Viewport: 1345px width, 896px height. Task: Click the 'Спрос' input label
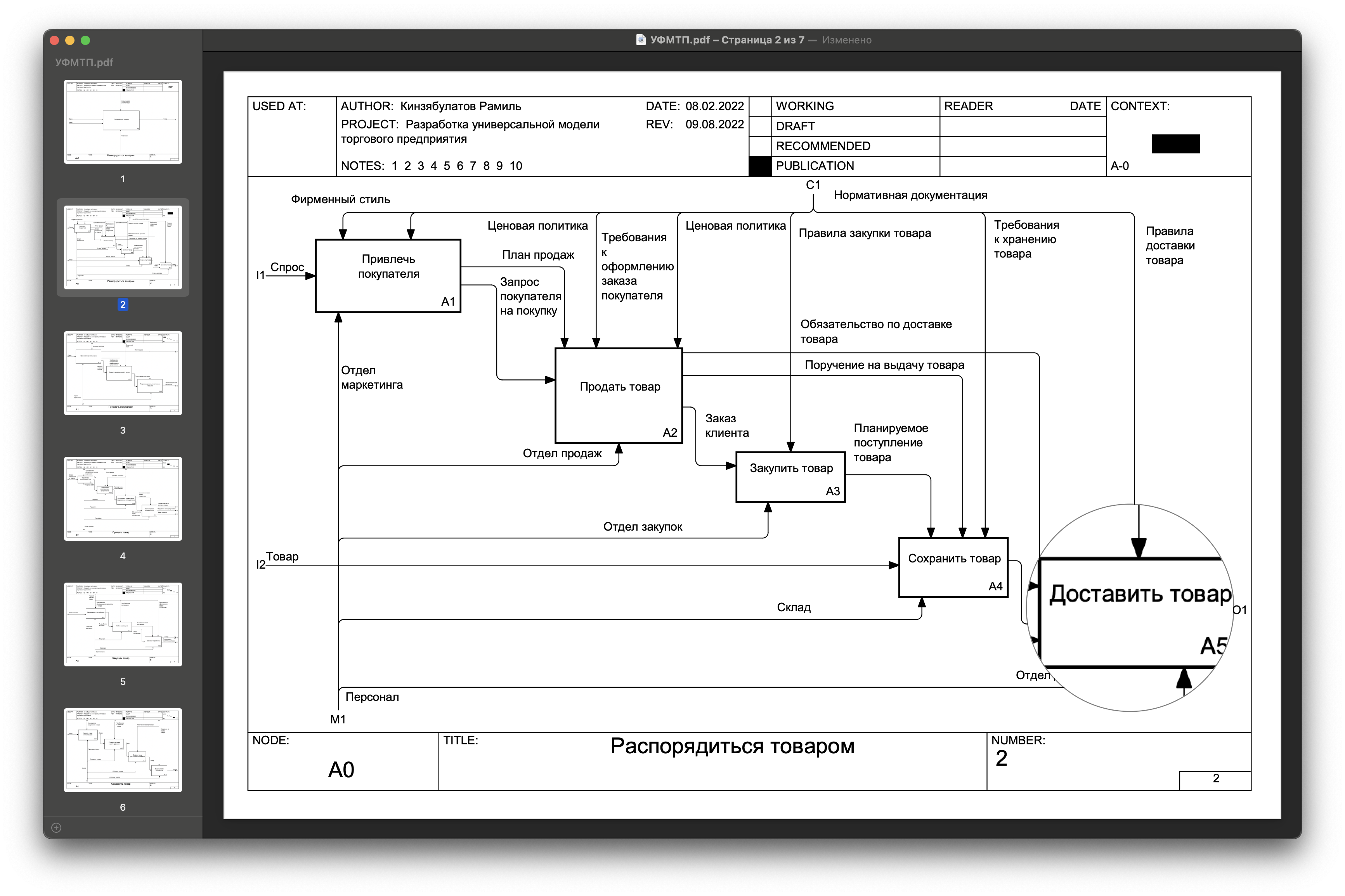[287, 267]
